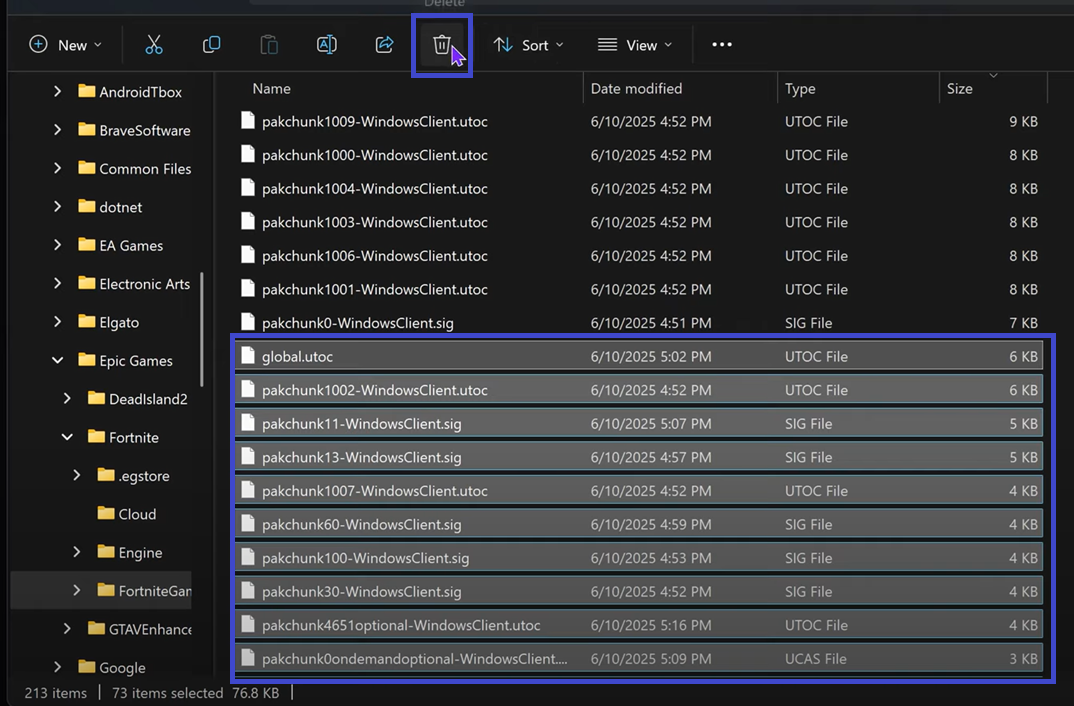This screenshot has height=706, width=1074.
Task: Select the DeadIsland2 folder in the sidebar
Action: (146, 398)
